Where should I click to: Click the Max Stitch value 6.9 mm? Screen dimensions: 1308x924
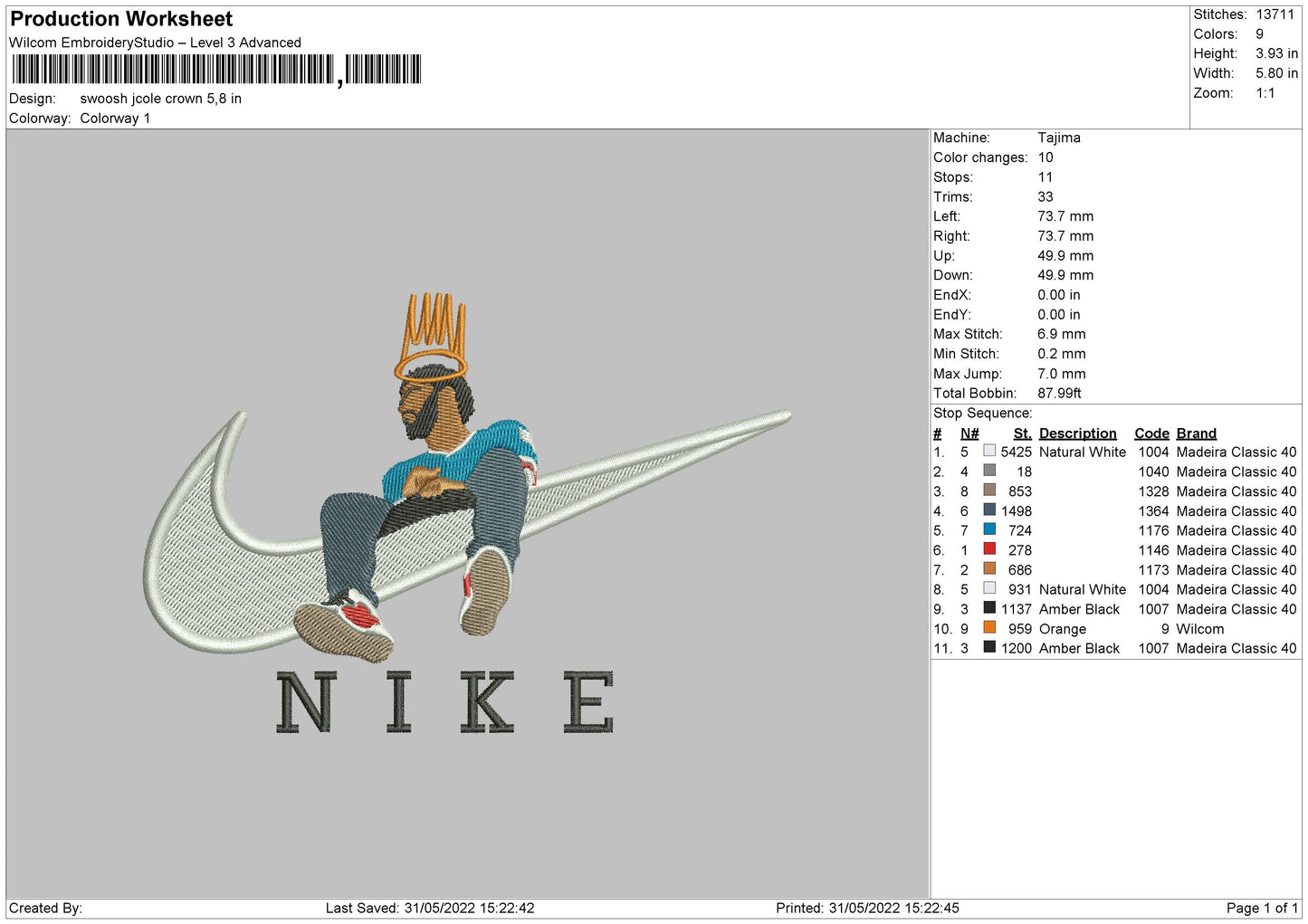(1062, 334)
